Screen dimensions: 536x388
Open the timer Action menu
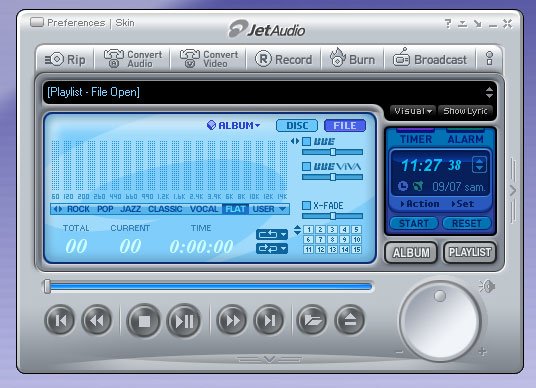pyautogui.click(x=420, y=204)
